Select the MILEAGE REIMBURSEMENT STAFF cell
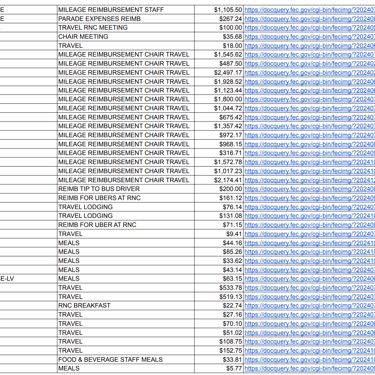The image size is (375, 375). [126, 10]
